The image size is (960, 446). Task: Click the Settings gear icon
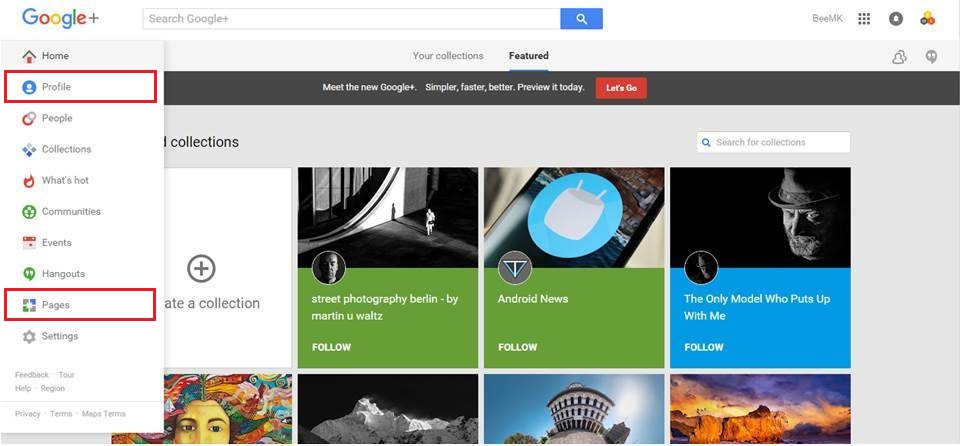point(29,336)
